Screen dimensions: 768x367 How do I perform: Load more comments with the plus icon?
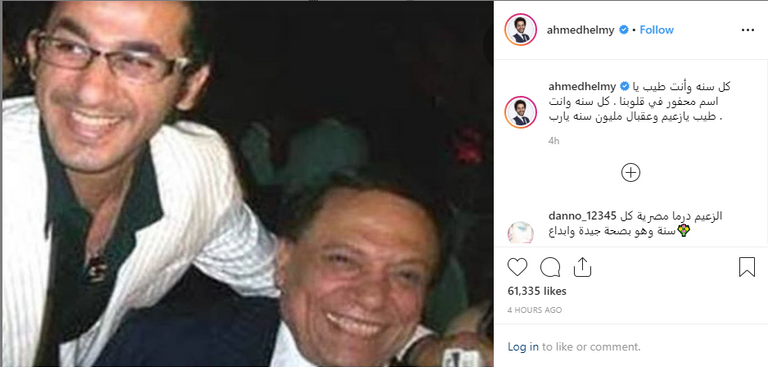click(630, 172)
